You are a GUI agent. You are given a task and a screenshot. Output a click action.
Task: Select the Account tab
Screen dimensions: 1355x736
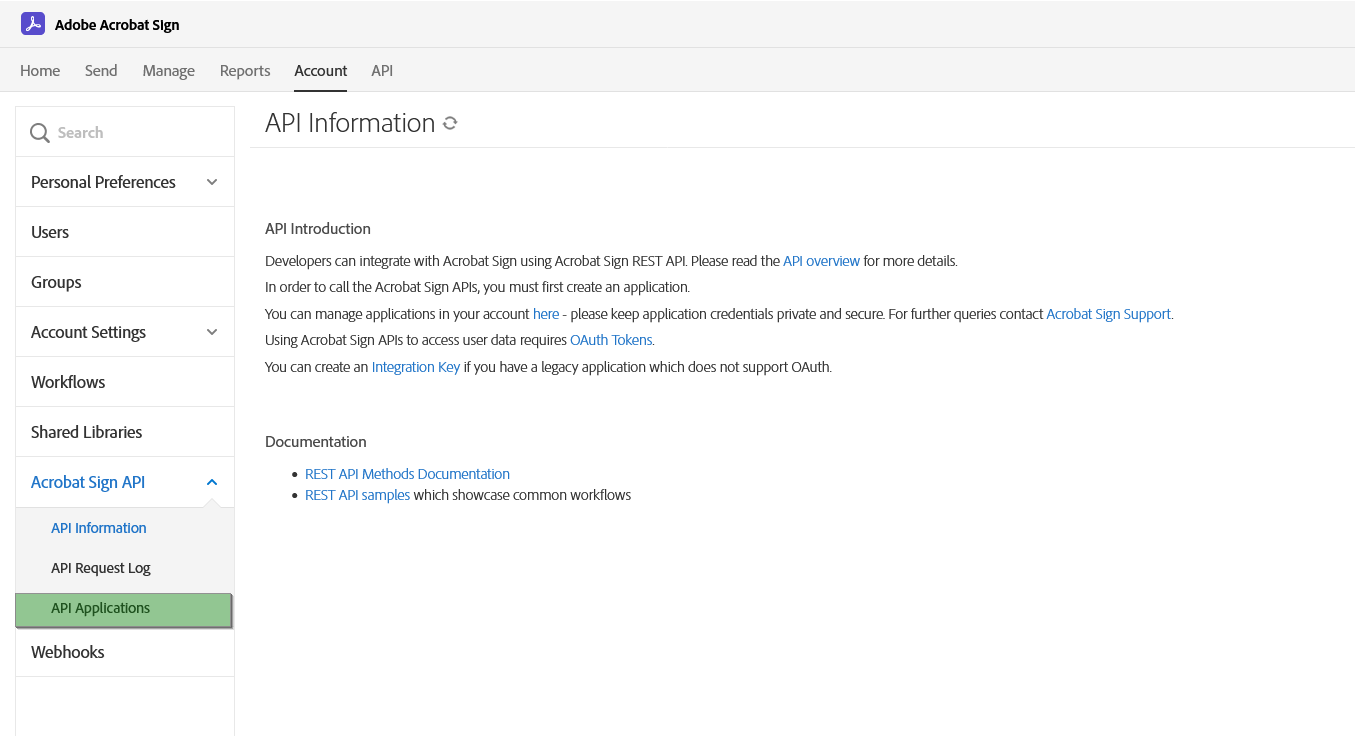point(321,71)
